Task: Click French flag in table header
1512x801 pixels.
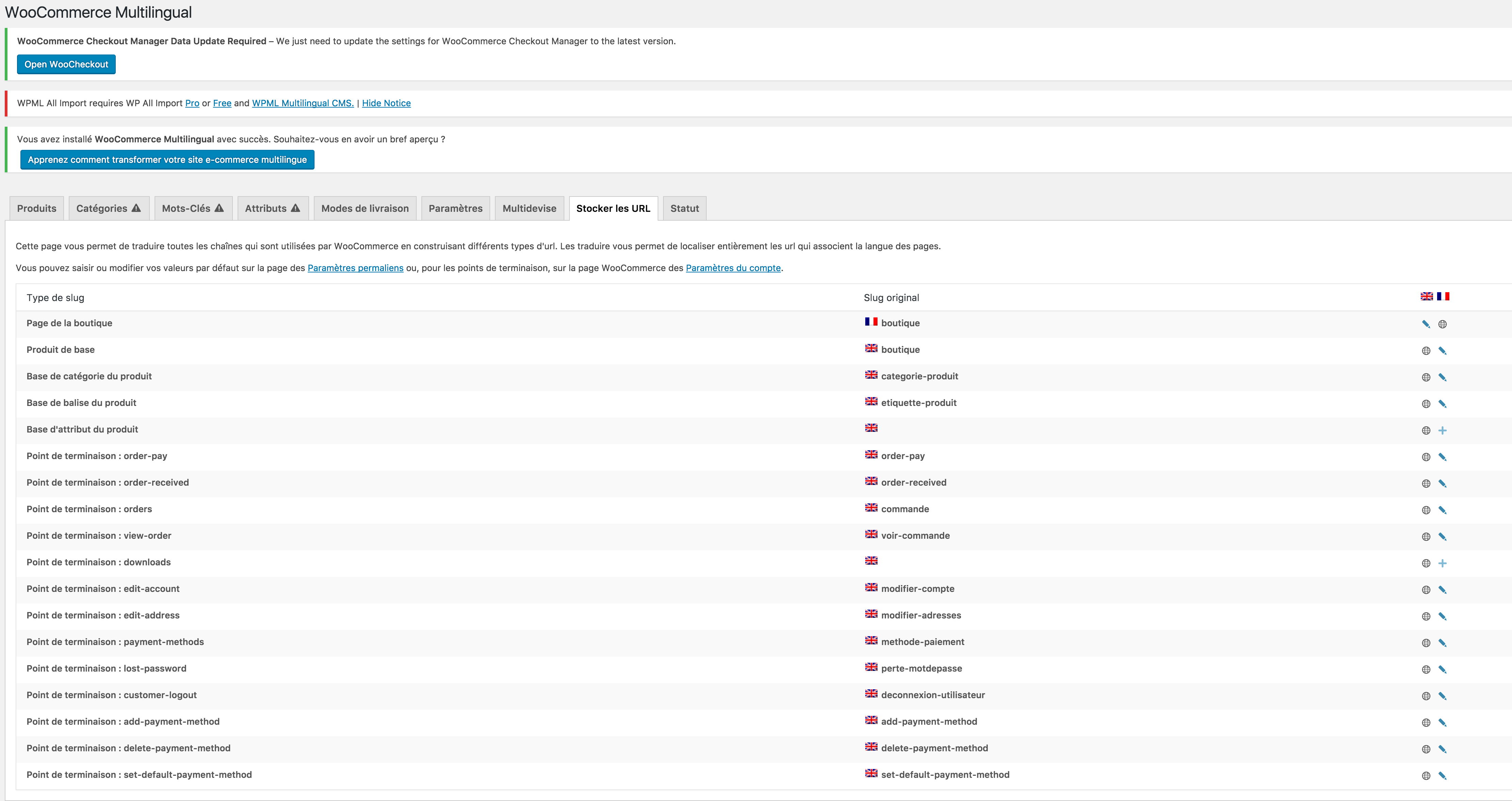Action: pyautogui.click(x=1443, y=297)
